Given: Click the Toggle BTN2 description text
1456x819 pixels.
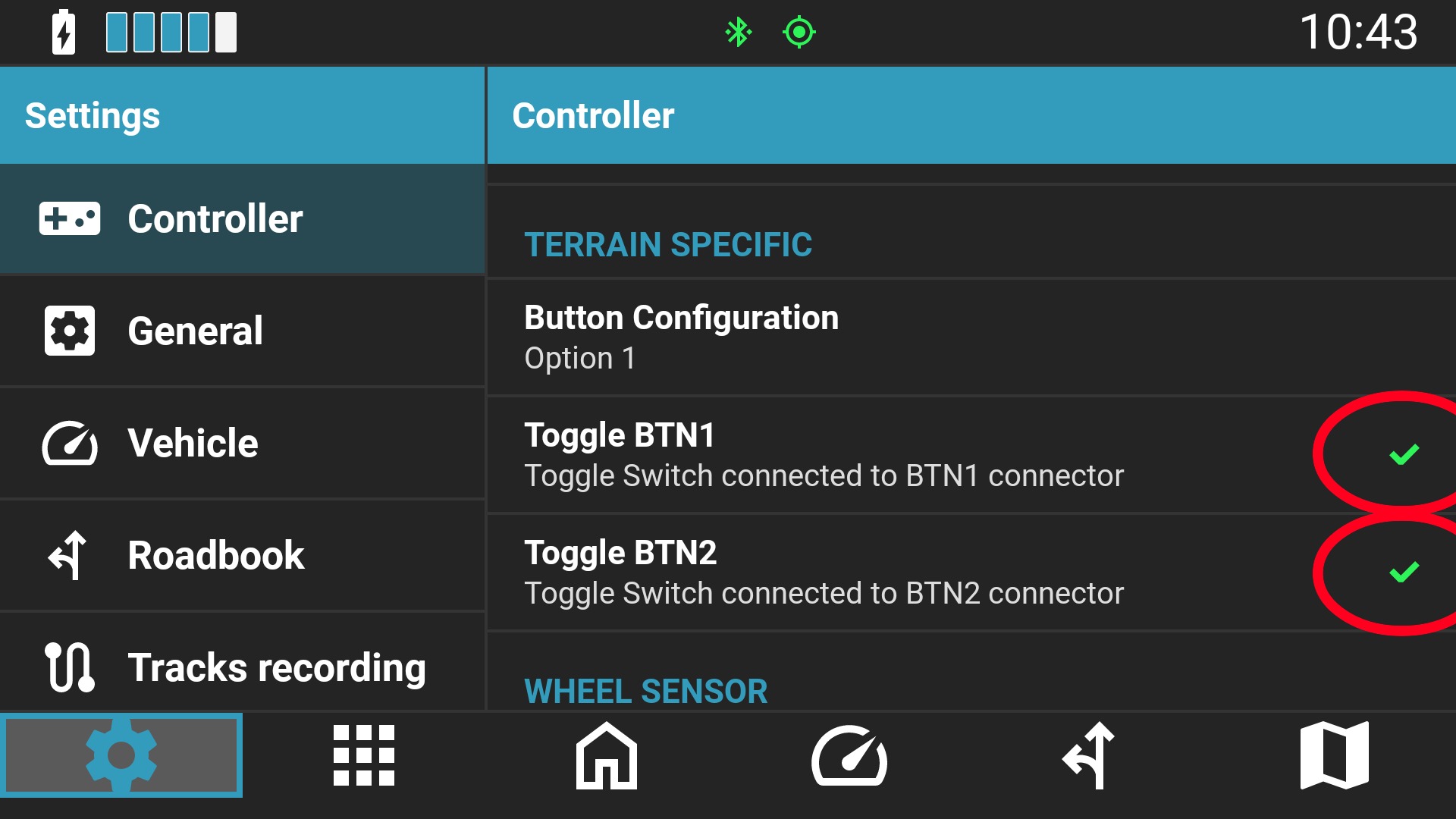Looking at the screenshot, I should click(x=824, y=594).
